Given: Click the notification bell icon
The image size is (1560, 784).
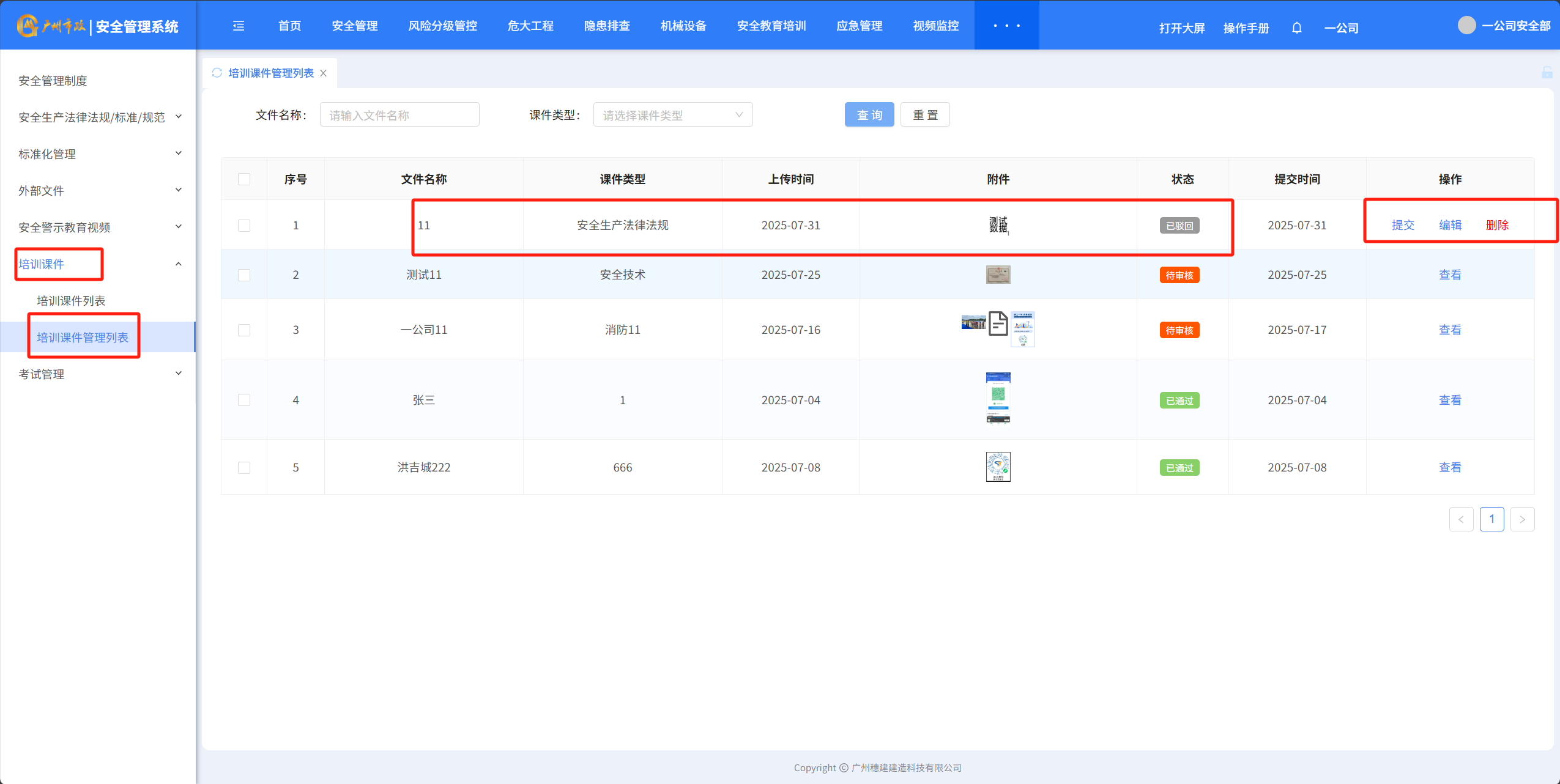Looking at the screenshot, I should 1296,28.
